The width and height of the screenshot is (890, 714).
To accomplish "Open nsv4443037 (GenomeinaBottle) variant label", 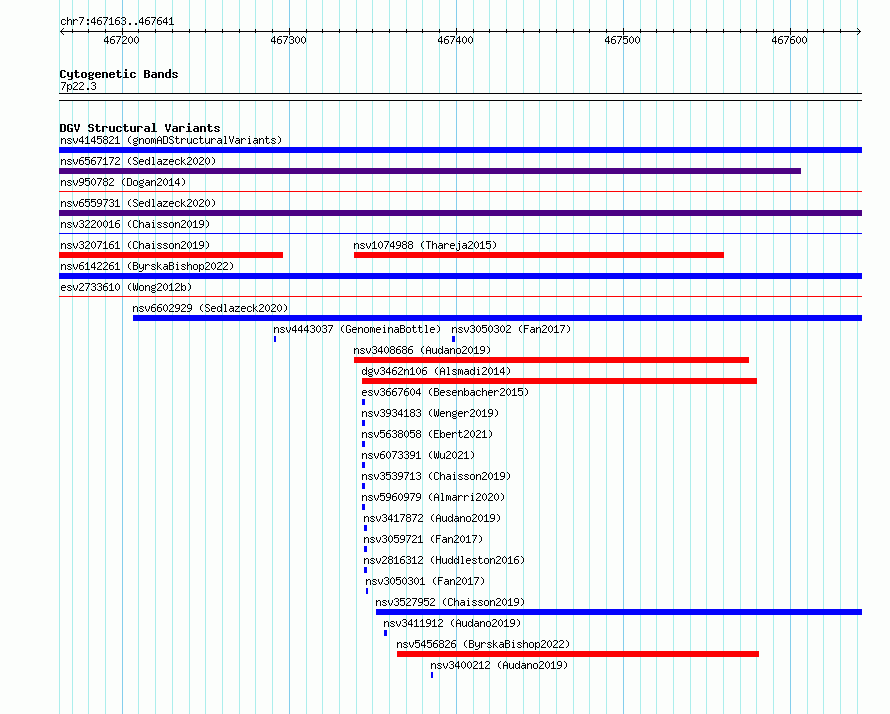I will (x=357, y=329).
